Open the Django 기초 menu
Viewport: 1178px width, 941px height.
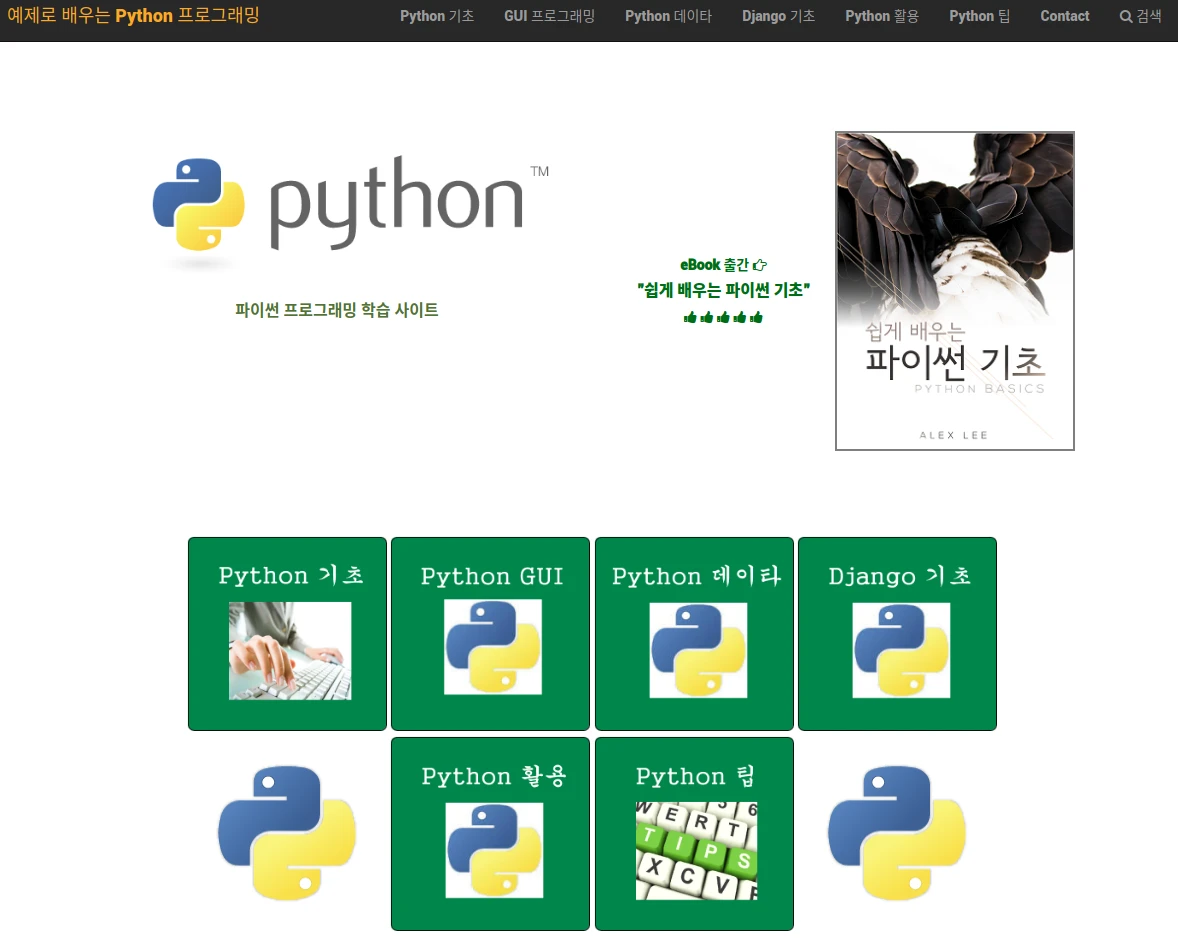coord(778,16)
